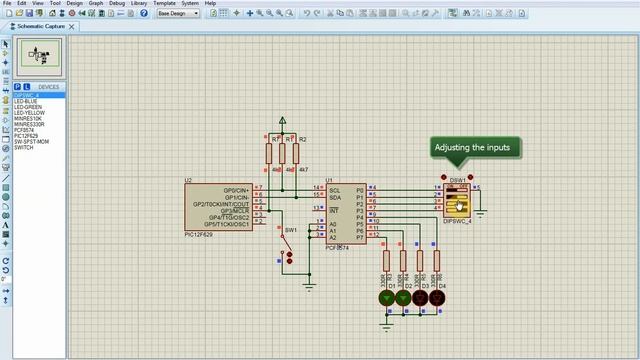Close the Schematic Capture tab
Image resolution: width=640 pixels, height=360 pixels.
71,27
